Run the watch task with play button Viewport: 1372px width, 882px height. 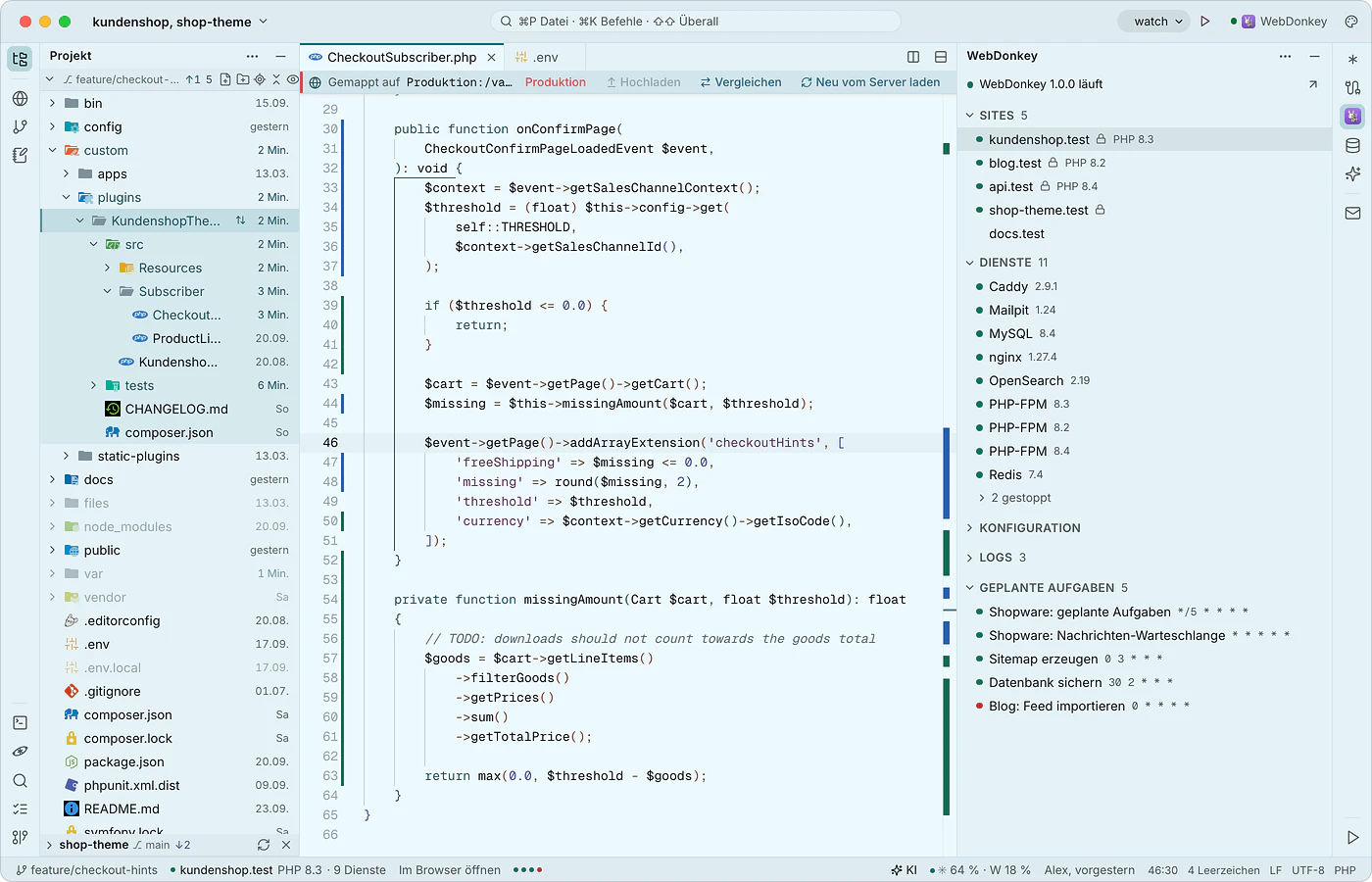(x=1205, y=22)
